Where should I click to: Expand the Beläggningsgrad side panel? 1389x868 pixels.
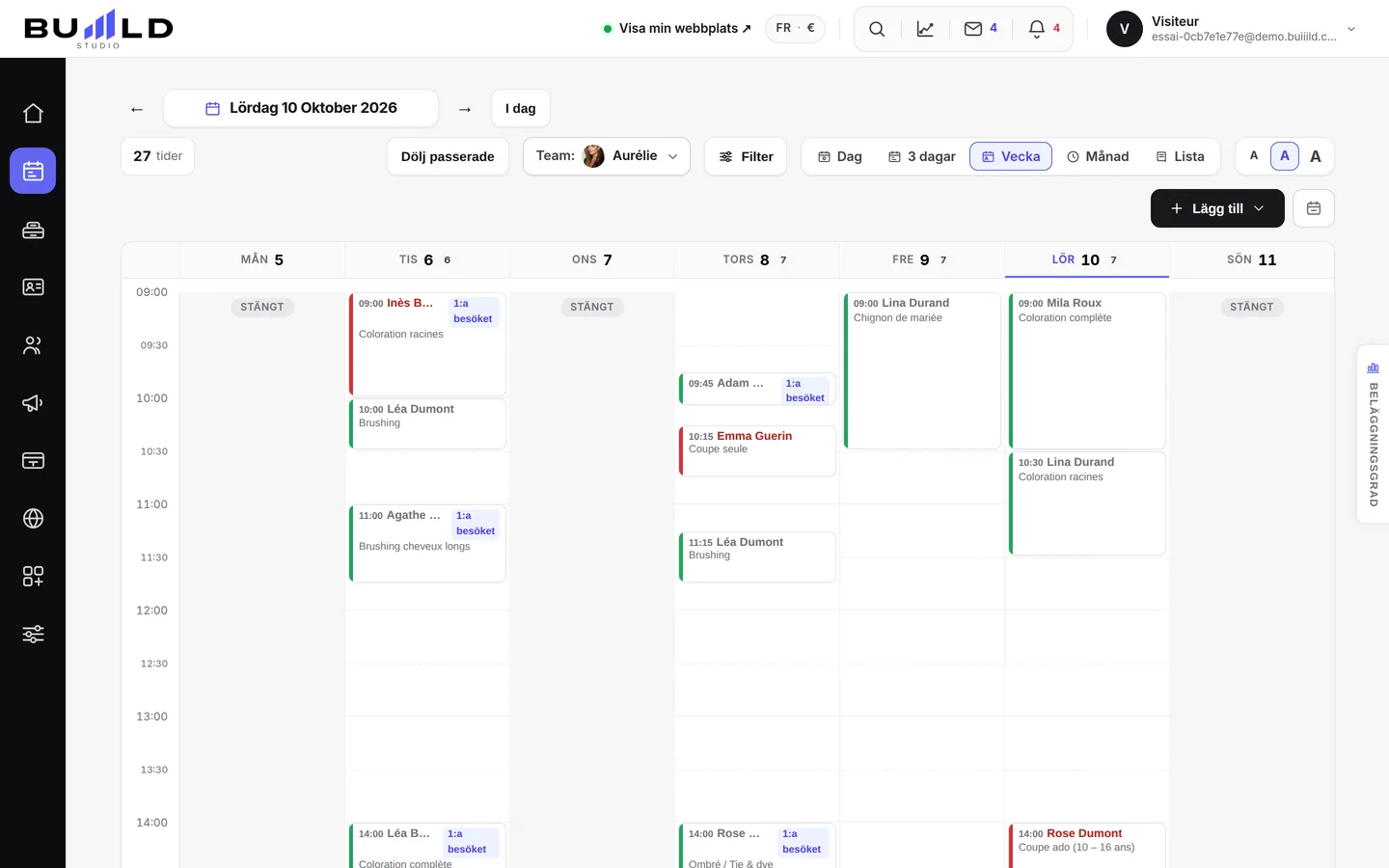coord(1374,434)
